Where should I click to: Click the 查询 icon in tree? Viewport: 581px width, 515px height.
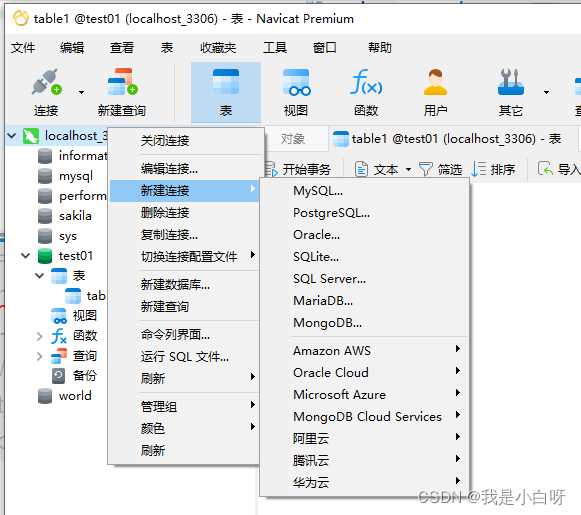[59, 356]
